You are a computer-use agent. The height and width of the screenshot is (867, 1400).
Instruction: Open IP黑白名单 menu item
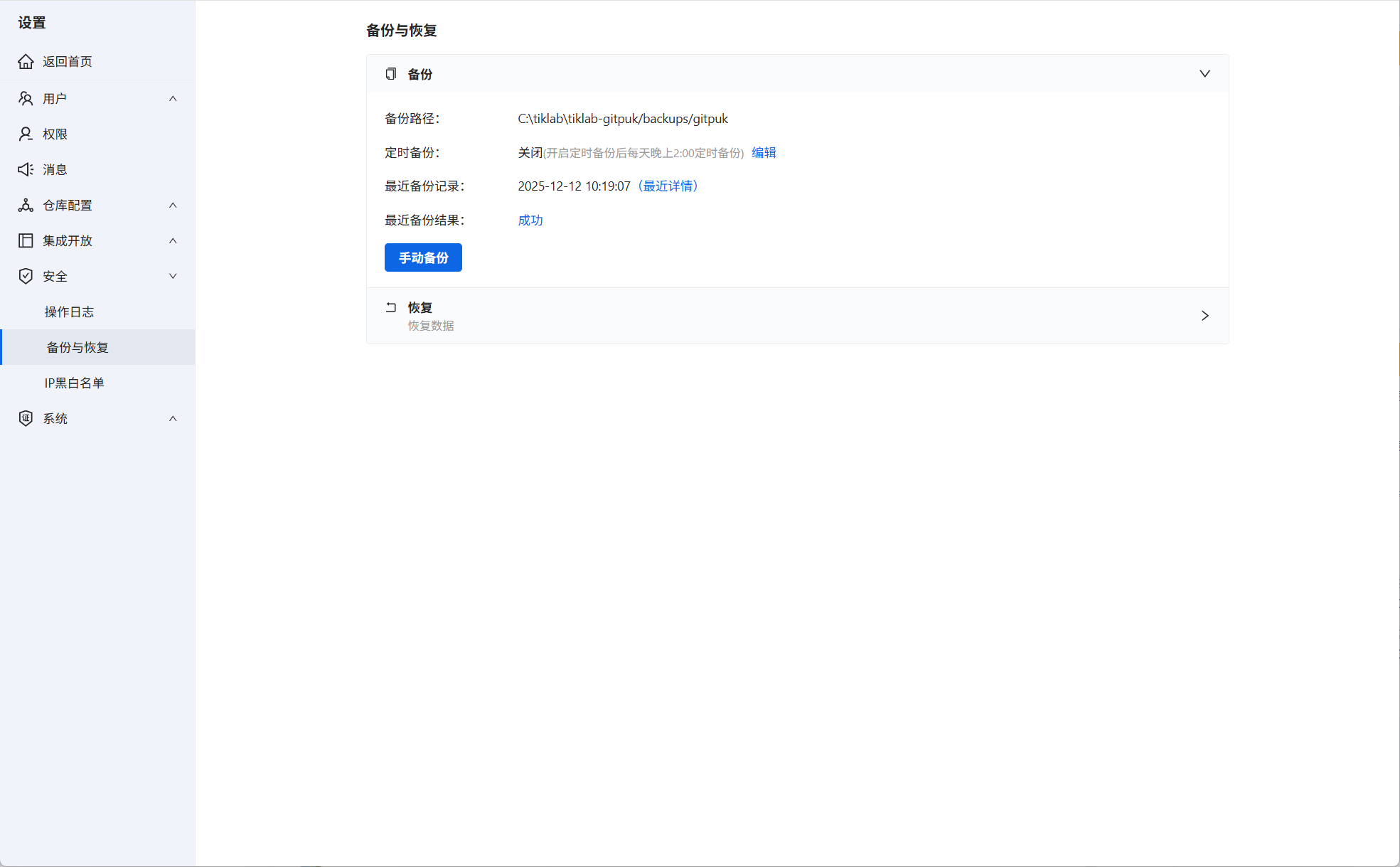click(x=74, y=383)
